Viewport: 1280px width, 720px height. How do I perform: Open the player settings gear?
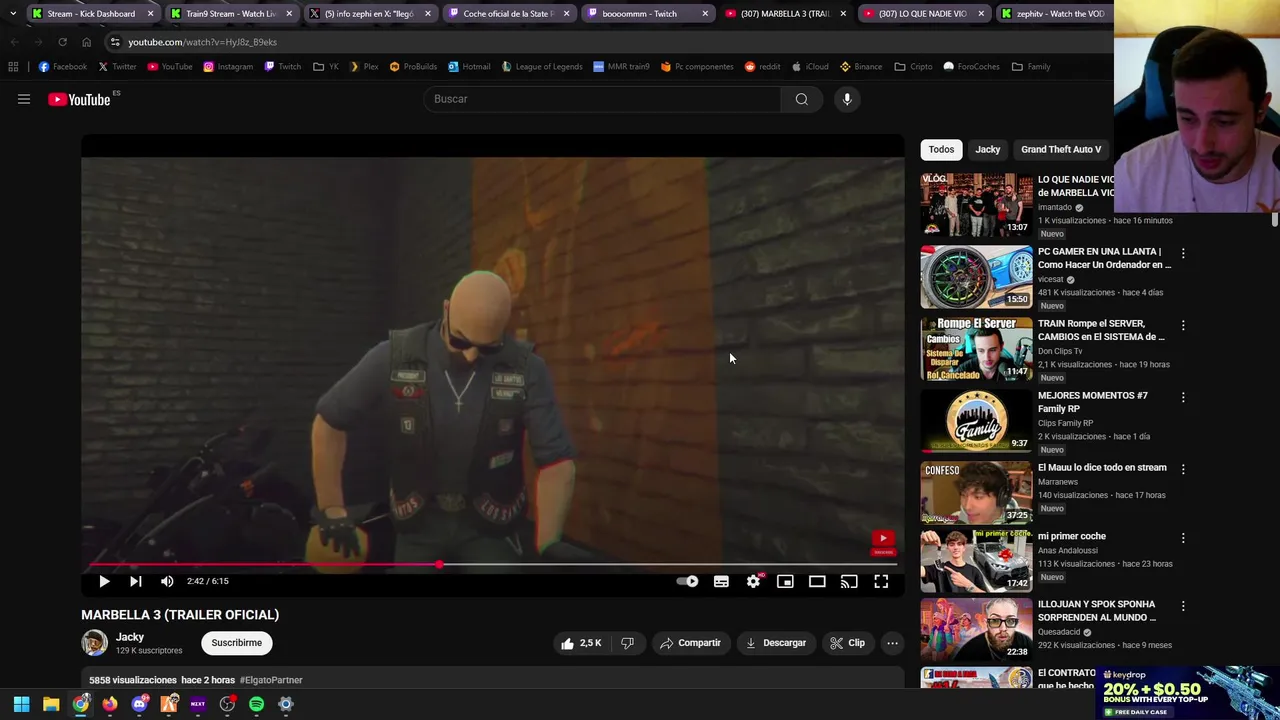[753, 581]
